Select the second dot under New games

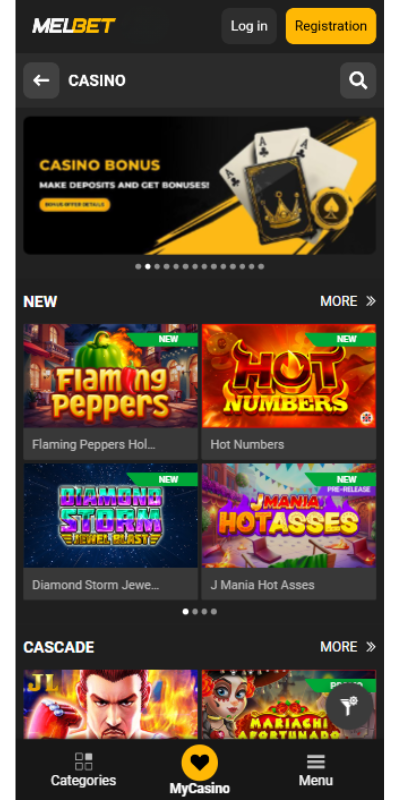(195, 611)
